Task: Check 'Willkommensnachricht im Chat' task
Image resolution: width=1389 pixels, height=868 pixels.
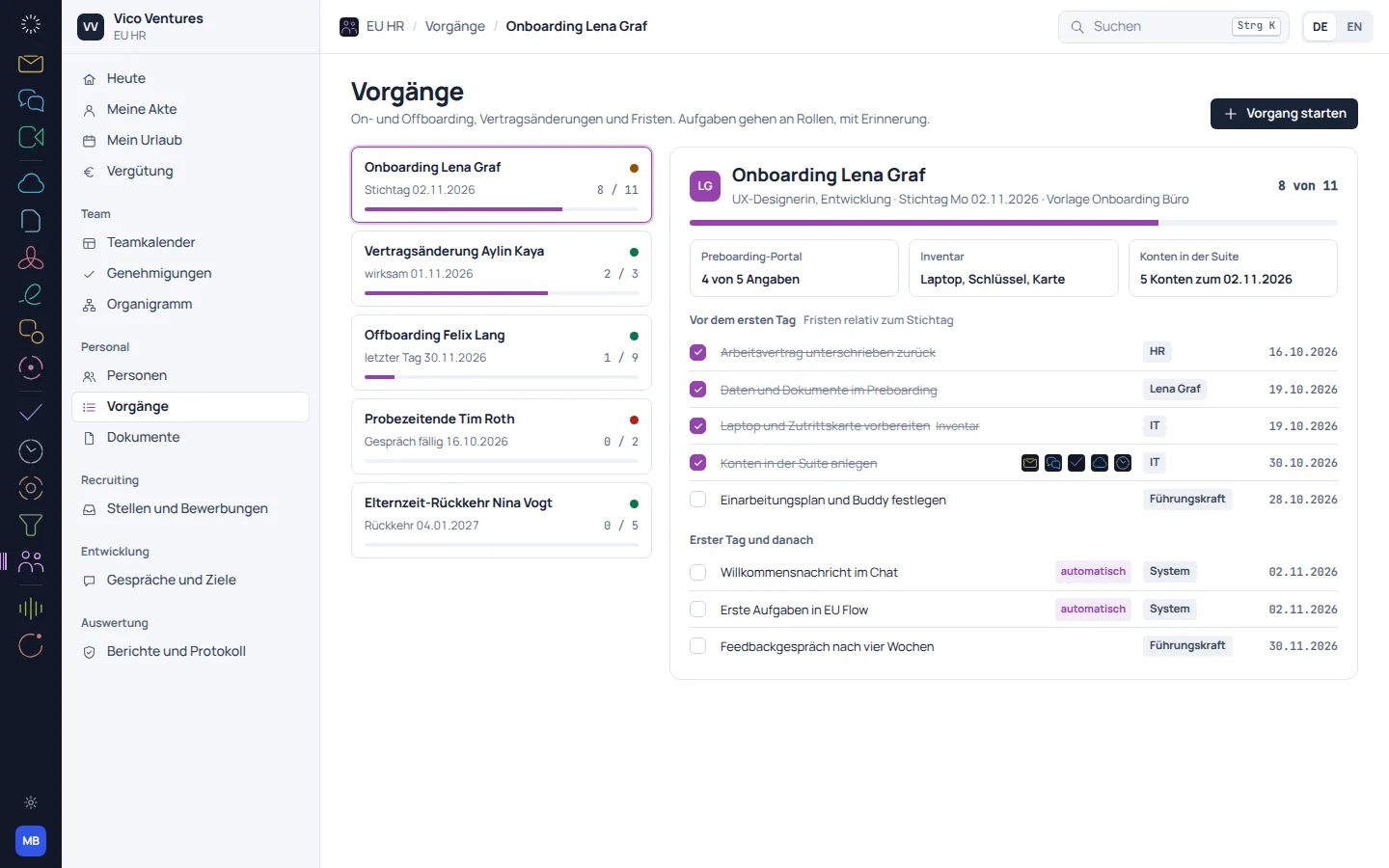Action: tap(698, 573)
